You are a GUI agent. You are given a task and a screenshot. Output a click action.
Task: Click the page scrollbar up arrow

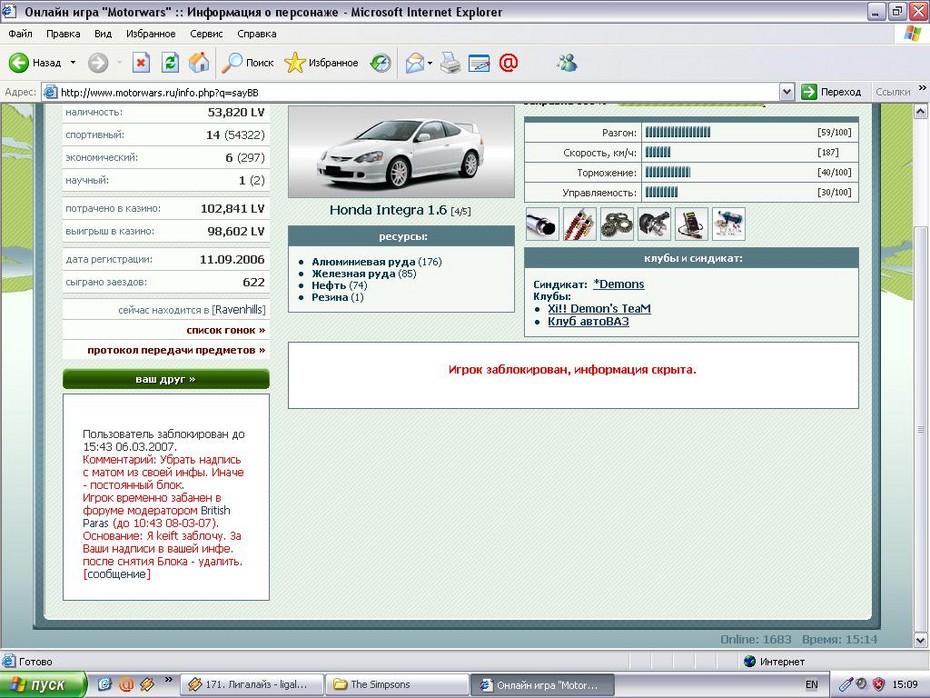click(x=921, y=111)
